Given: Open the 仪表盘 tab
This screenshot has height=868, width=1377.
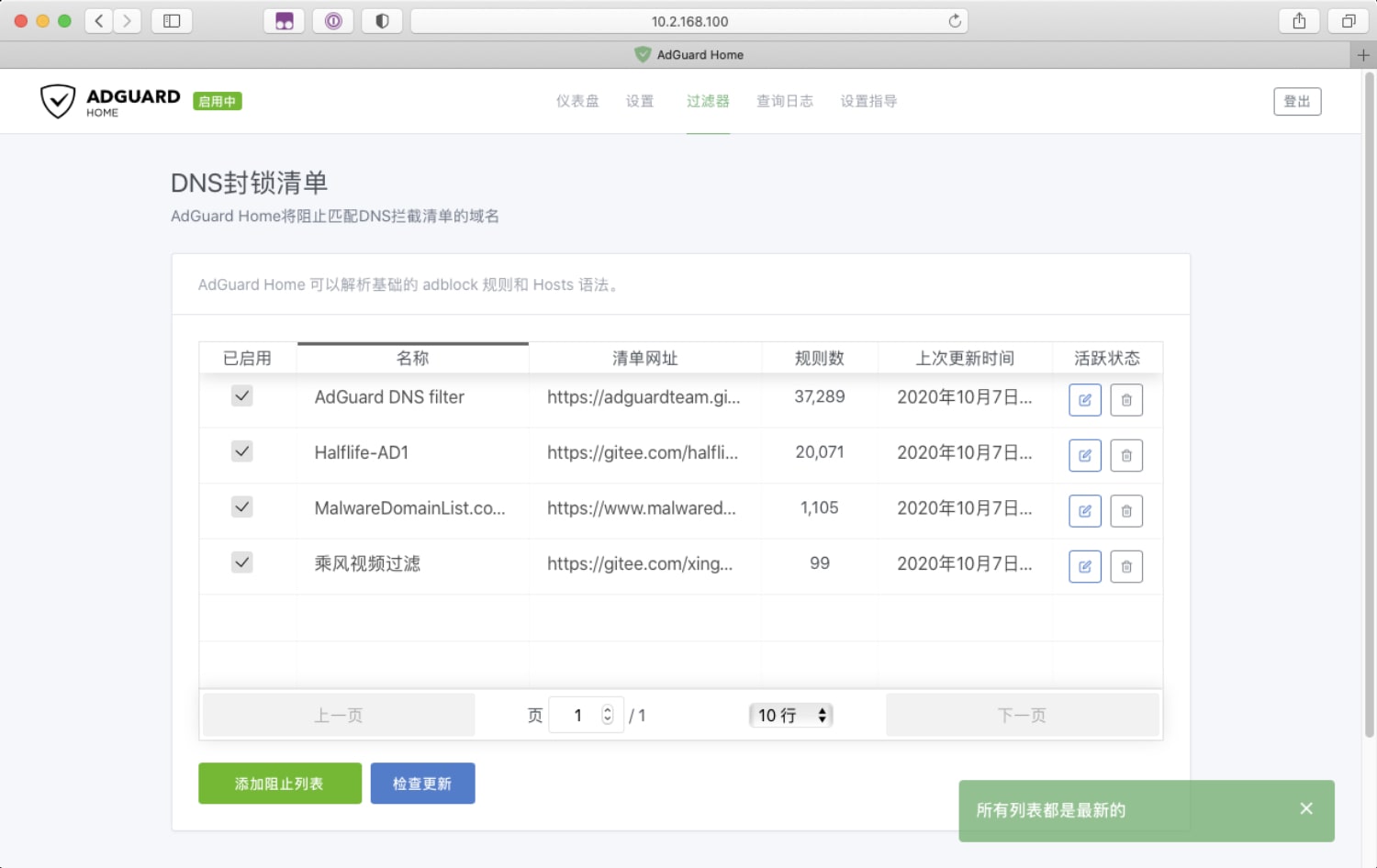Looking at the screenshot, I should (577, 101).
